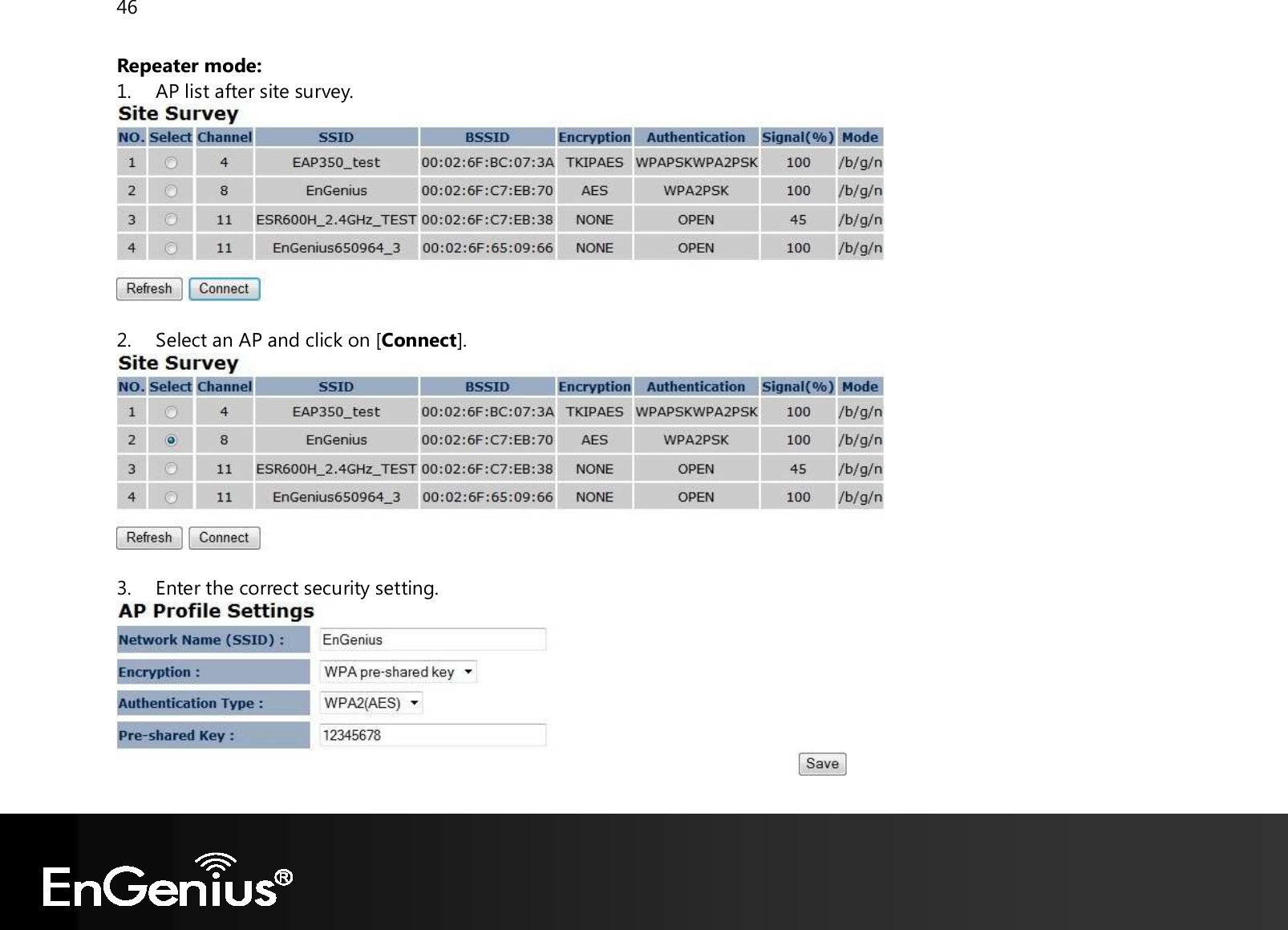Click WPA2PSK cell in second survey table
1288x930 pixels.
tap(696, 441)
